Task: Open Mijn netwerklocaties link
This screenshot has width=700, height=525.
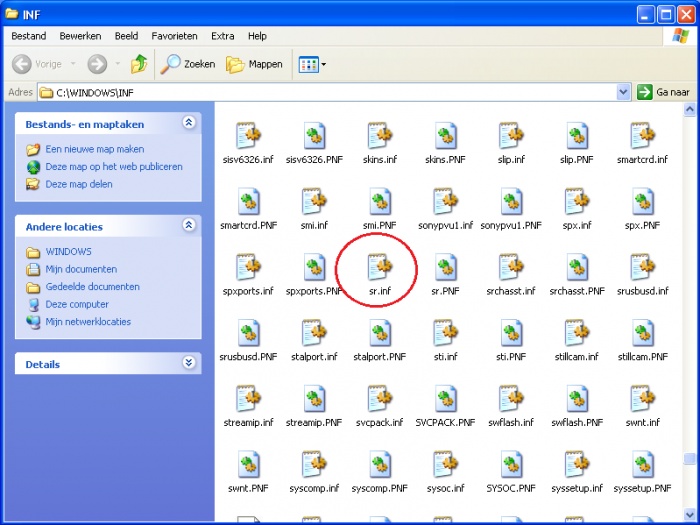Action: (88, 321)
